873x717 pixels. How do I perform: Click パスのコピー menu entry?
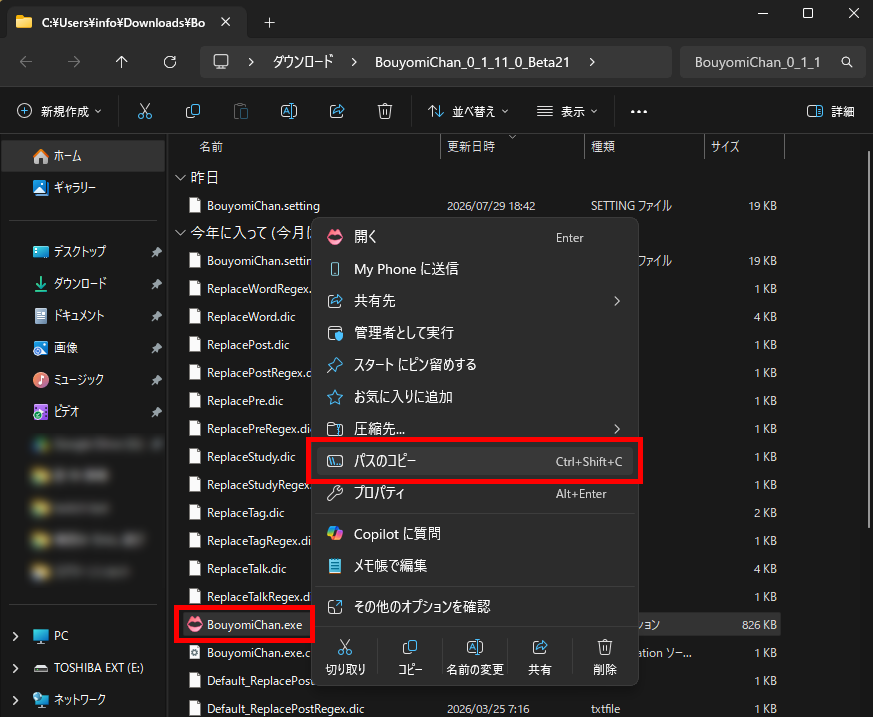coord(474,461)
